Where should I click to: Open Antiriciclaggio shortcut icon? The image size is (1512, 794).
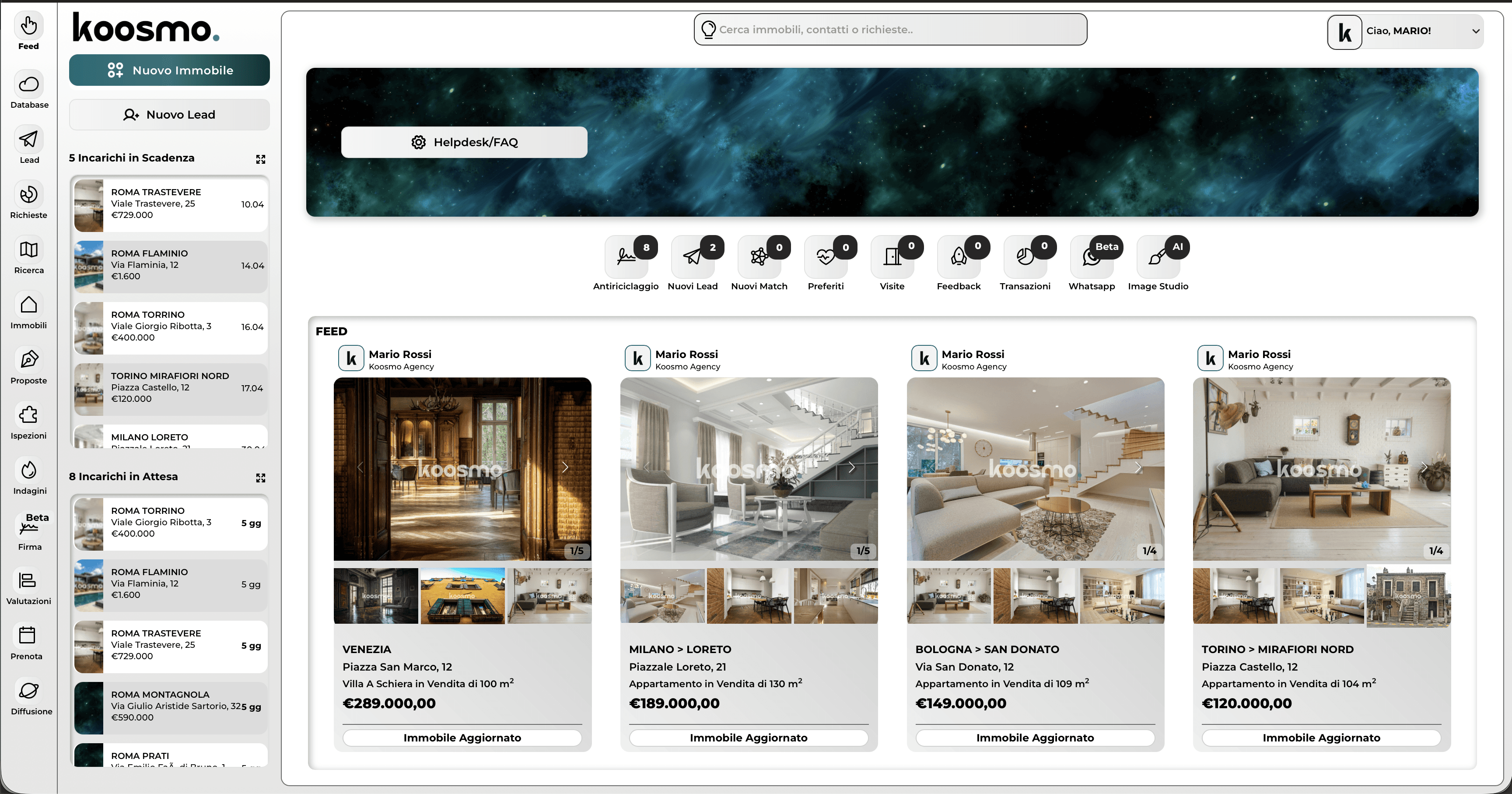pyautogui.click(x=626, y=256)
